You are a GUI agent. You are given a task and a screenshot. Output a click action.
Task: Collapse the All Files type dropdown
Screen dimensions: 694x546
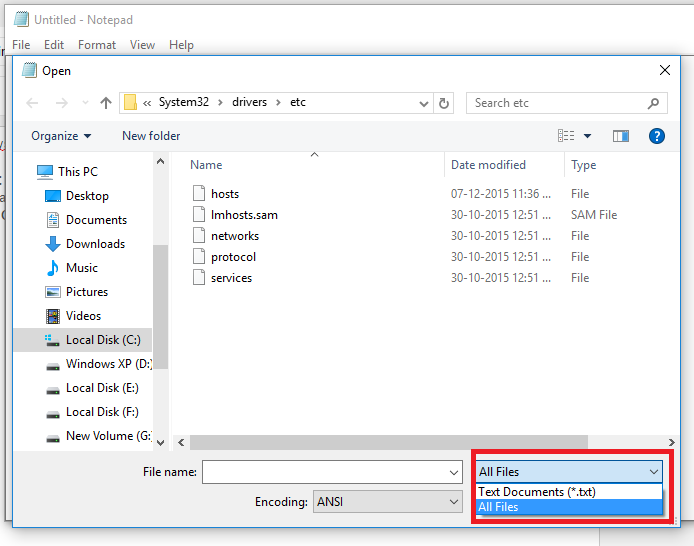tap(569, 472)
